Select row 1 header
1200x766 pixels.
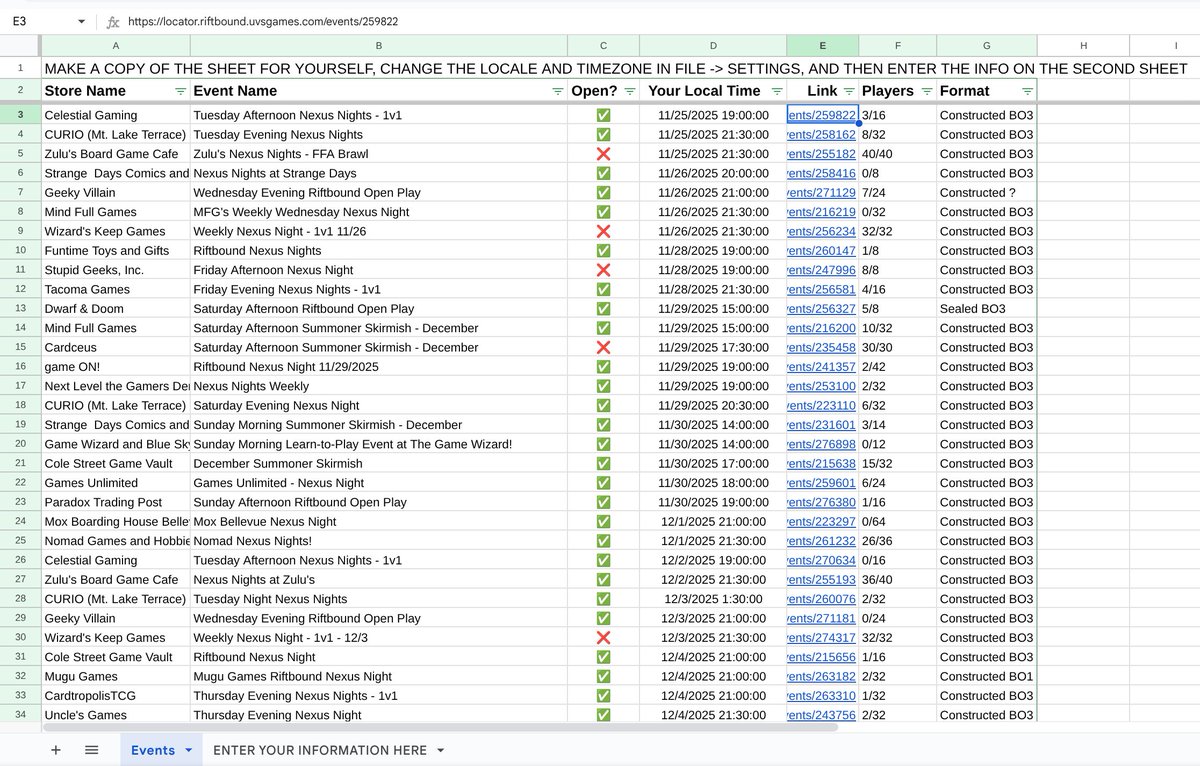20,68
